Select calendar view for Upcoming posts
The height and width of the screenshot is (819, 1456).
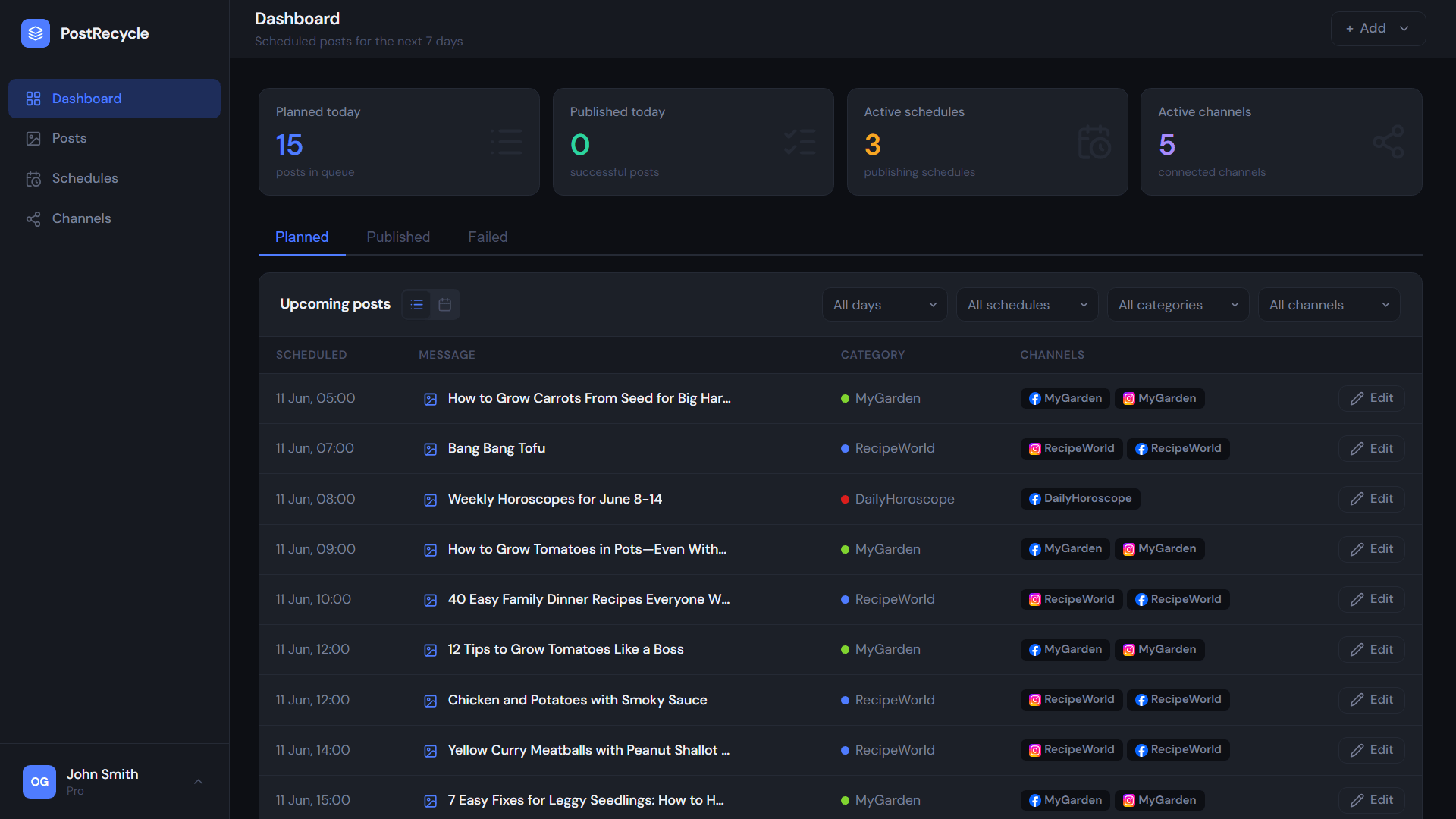[445, 304]
